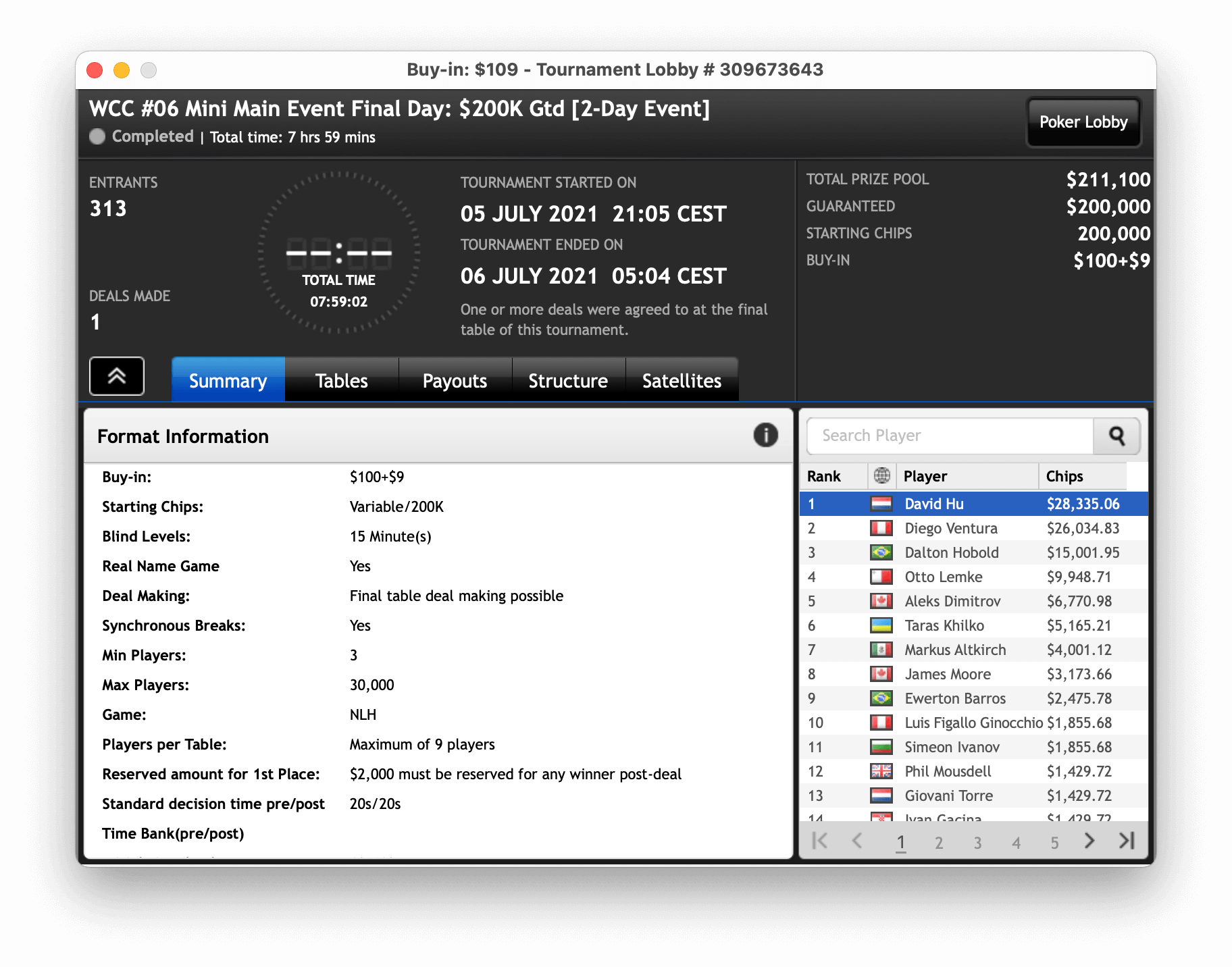The width and height of the screenshot is (1232, 967).
Task: Show the Tables tab
Action: click(x=341, y=381)
